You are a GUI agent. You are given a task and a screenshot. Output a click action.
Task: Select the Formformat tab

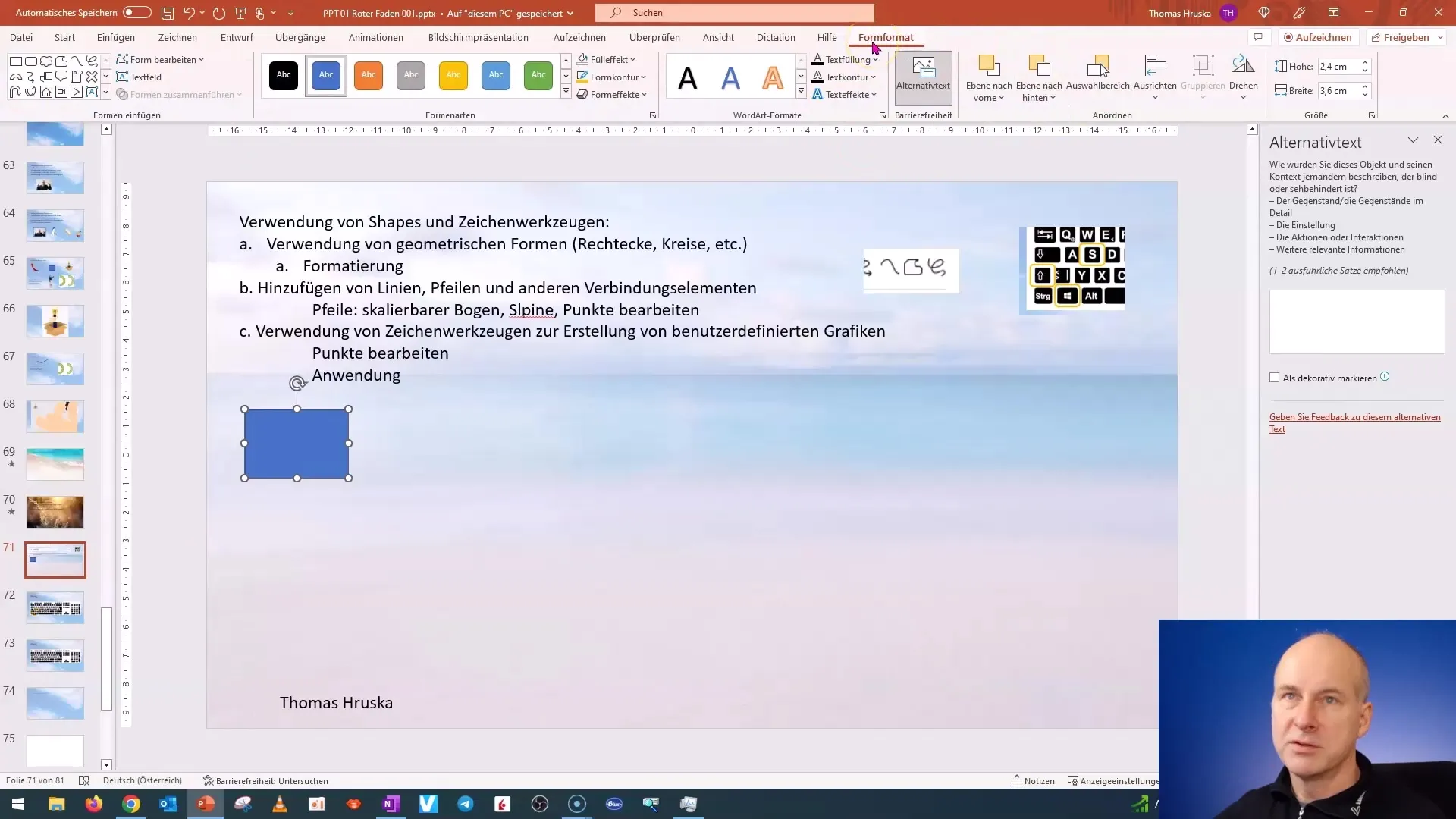886,37
